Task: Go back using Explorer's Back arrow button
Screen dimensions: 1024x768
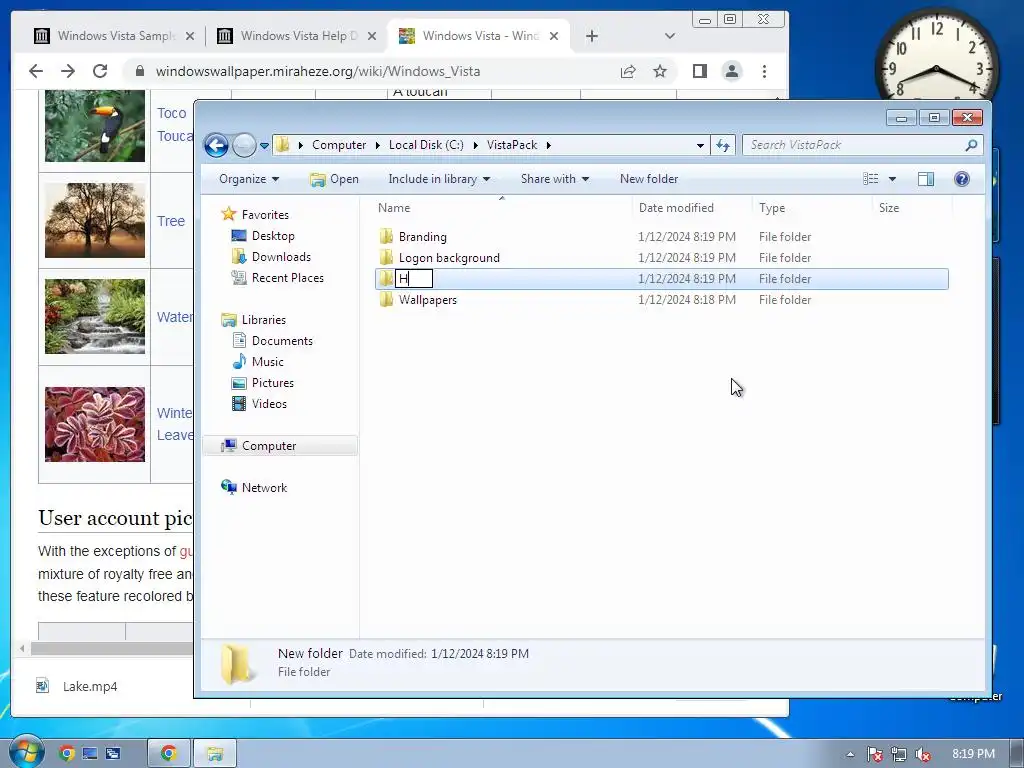Action: click(216, 145)
